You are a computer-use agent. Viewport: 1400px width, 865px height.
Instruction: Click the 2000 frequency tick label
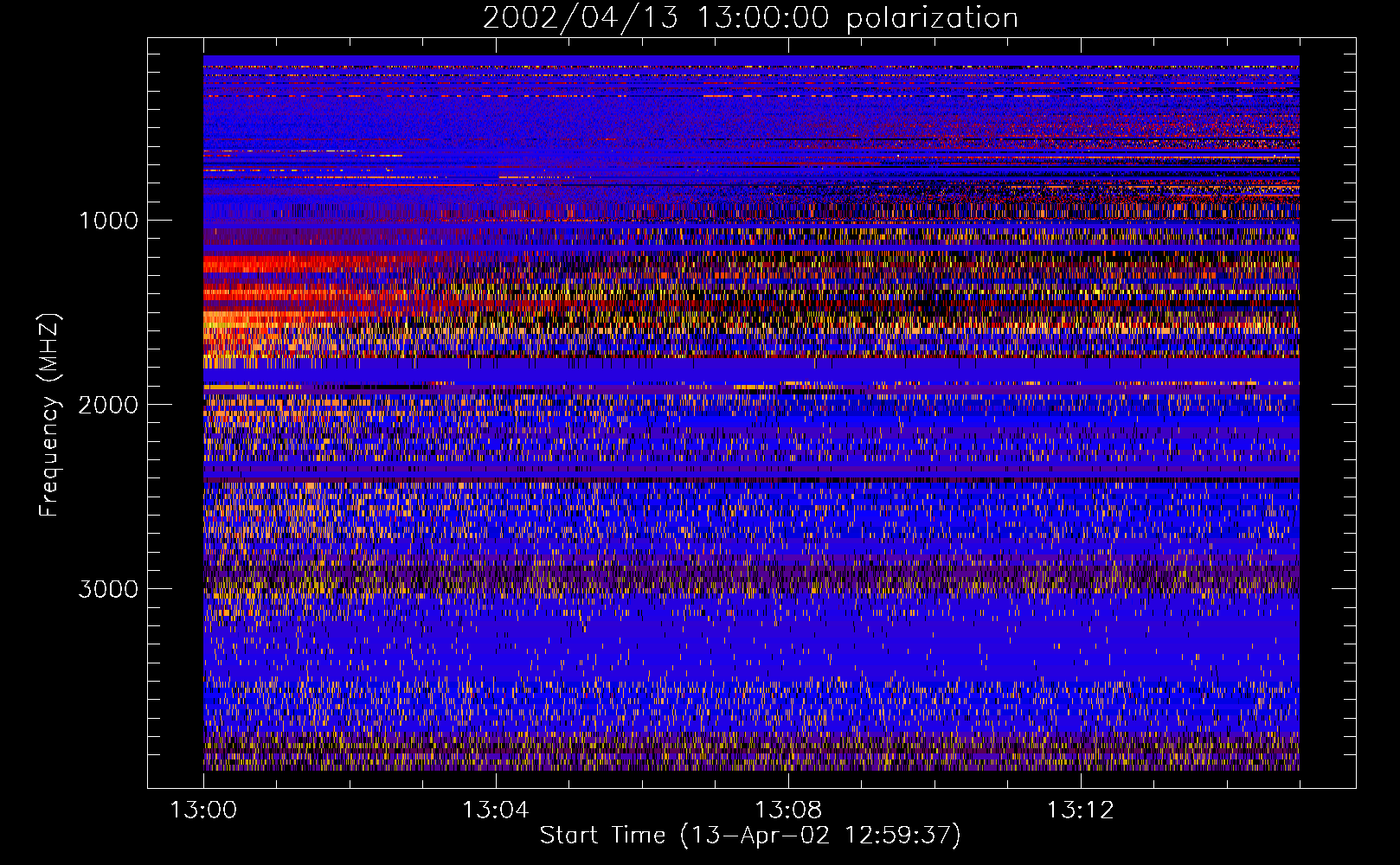coord(108,405)
